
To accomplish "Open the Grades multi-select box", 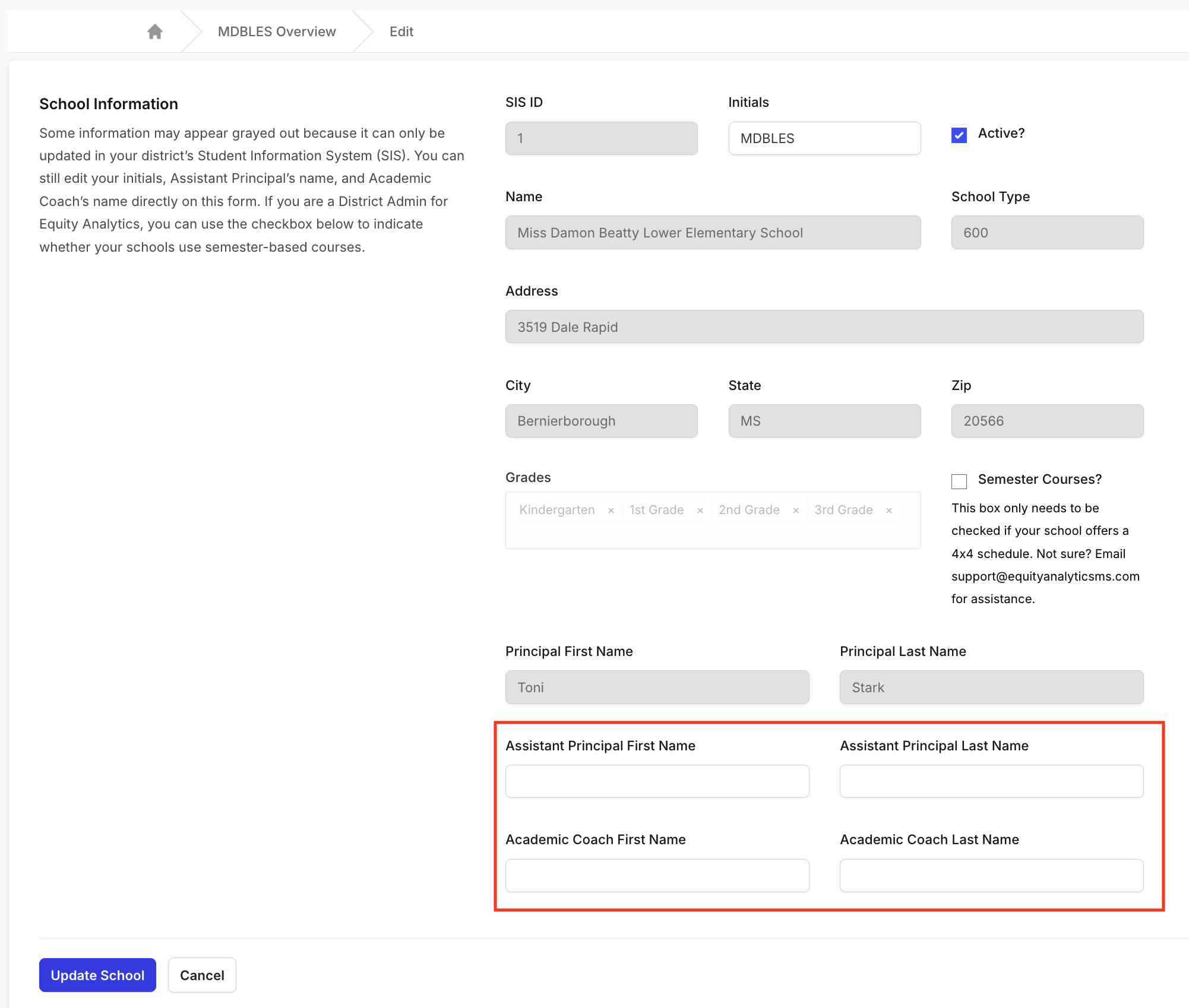I will [713, 533].
